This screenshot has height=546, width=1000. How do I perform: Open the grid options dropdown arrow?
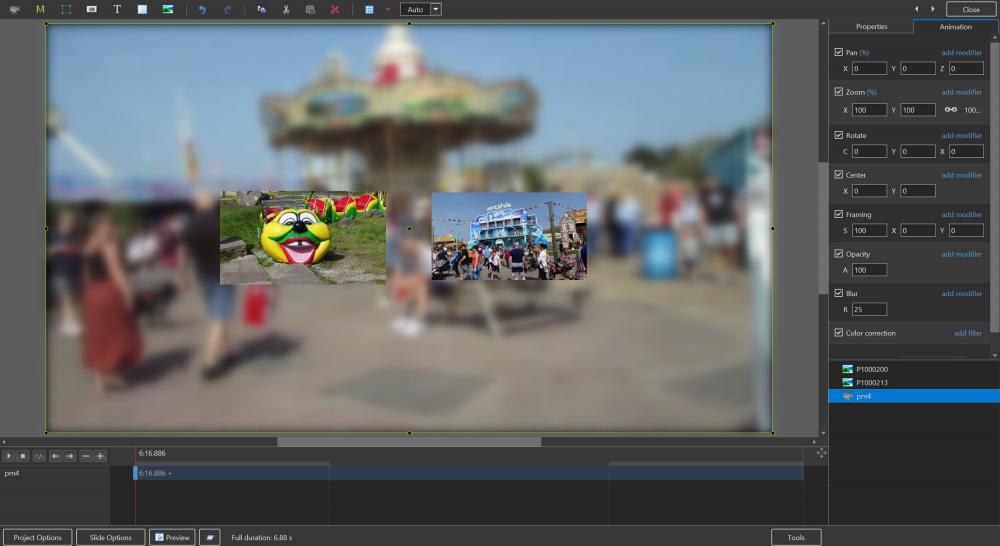click(x=388, y=9)
